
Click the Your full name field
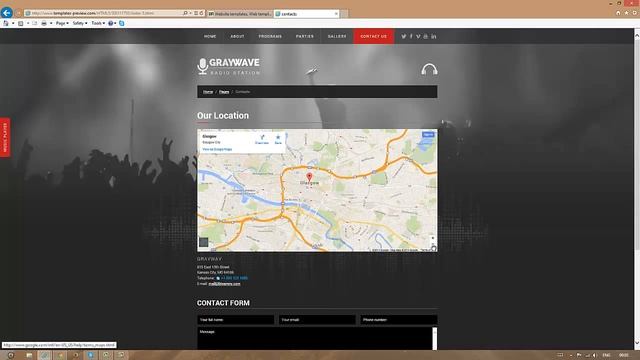236,320
